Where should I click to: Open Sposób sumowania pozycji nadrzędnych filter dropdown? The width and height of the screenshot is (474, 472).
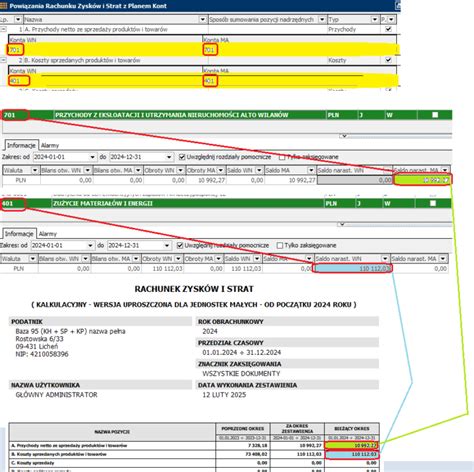coord(322,20)
